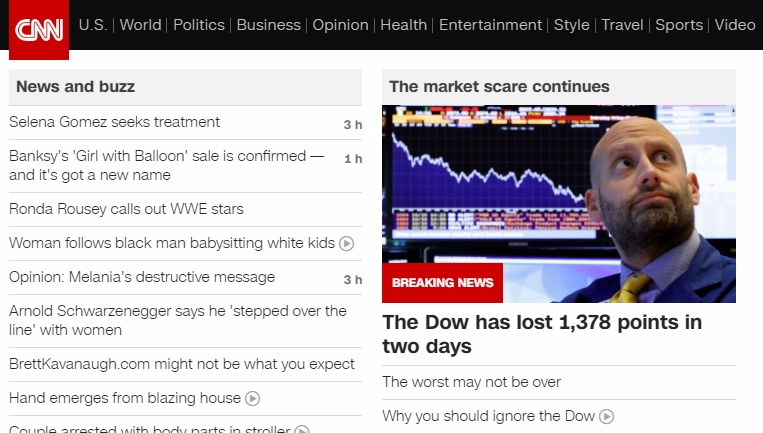Play video icon beside babysitting story
Screen dimensions: 763x433
coord(346,243)
